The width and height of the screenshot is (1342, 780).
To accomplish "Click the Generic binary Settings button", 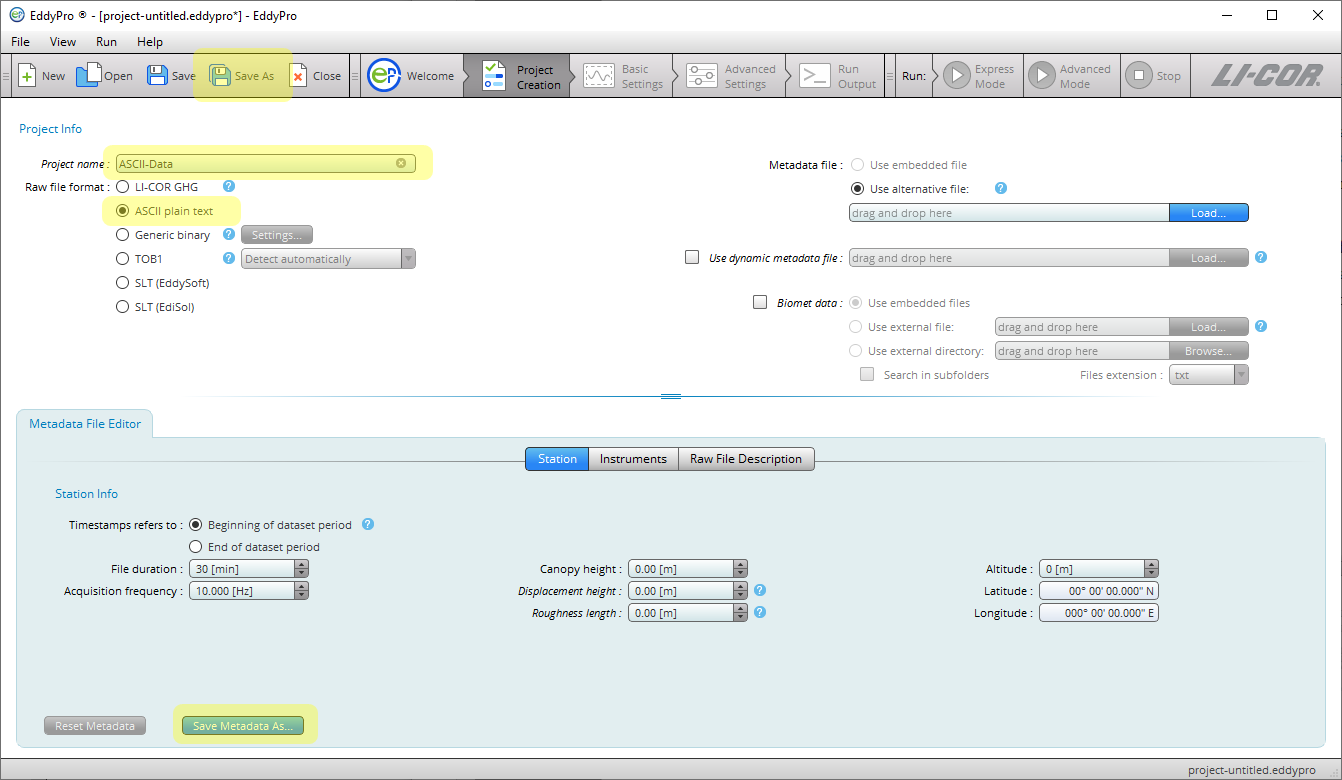I will [277, 235].
